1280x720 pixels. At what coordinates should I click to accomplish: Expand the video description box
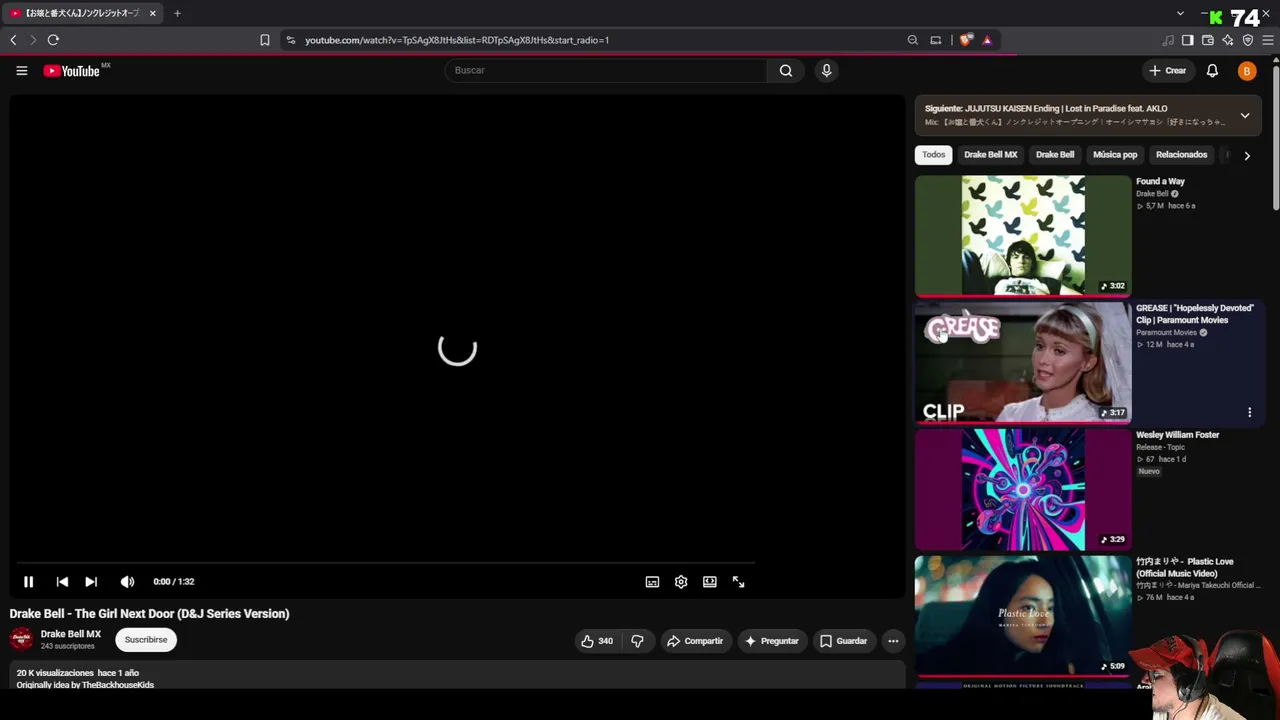point(457,677)
